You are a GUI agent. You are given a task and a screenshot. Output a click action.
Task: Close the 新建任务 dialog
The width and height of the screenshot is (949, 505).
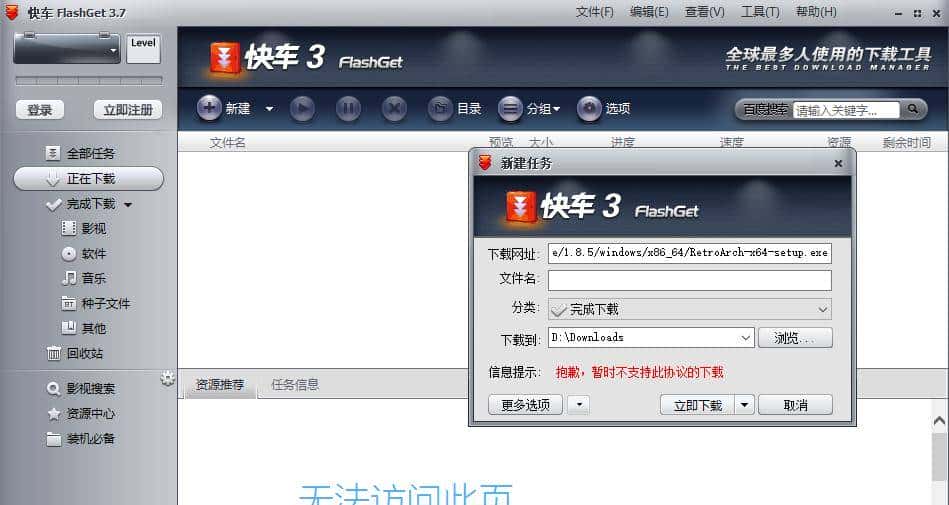coord(838,163)
